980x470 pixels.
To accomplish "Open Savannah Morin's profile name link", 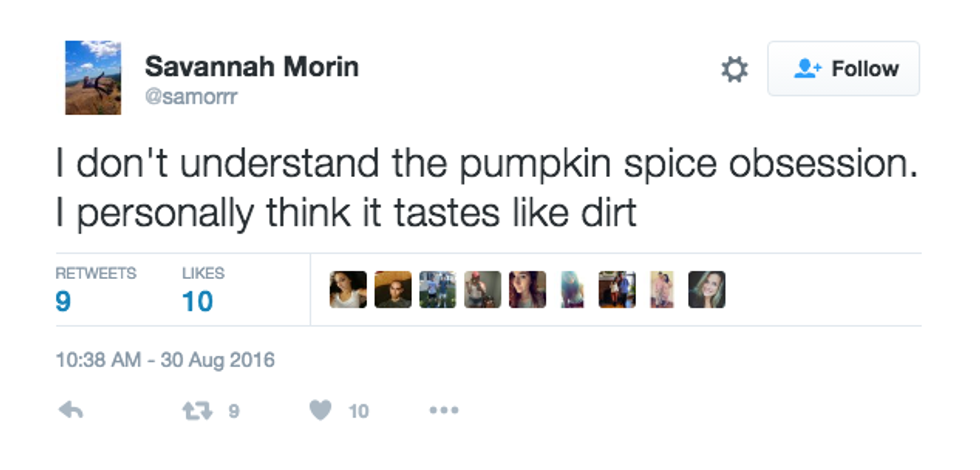I will pyautogui.click(x=252, y=67).
